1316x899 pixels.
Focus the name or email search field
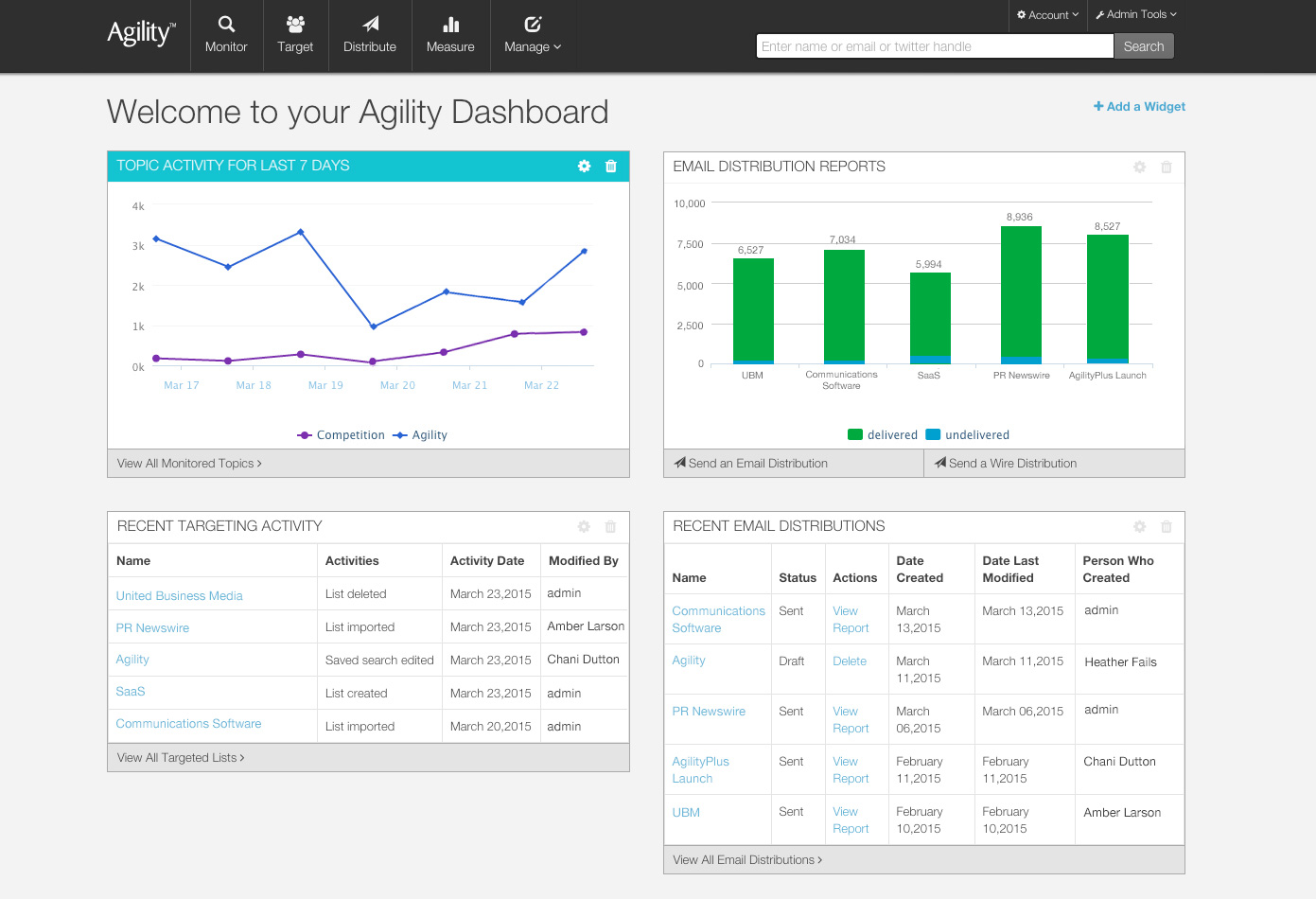(935, 46)
